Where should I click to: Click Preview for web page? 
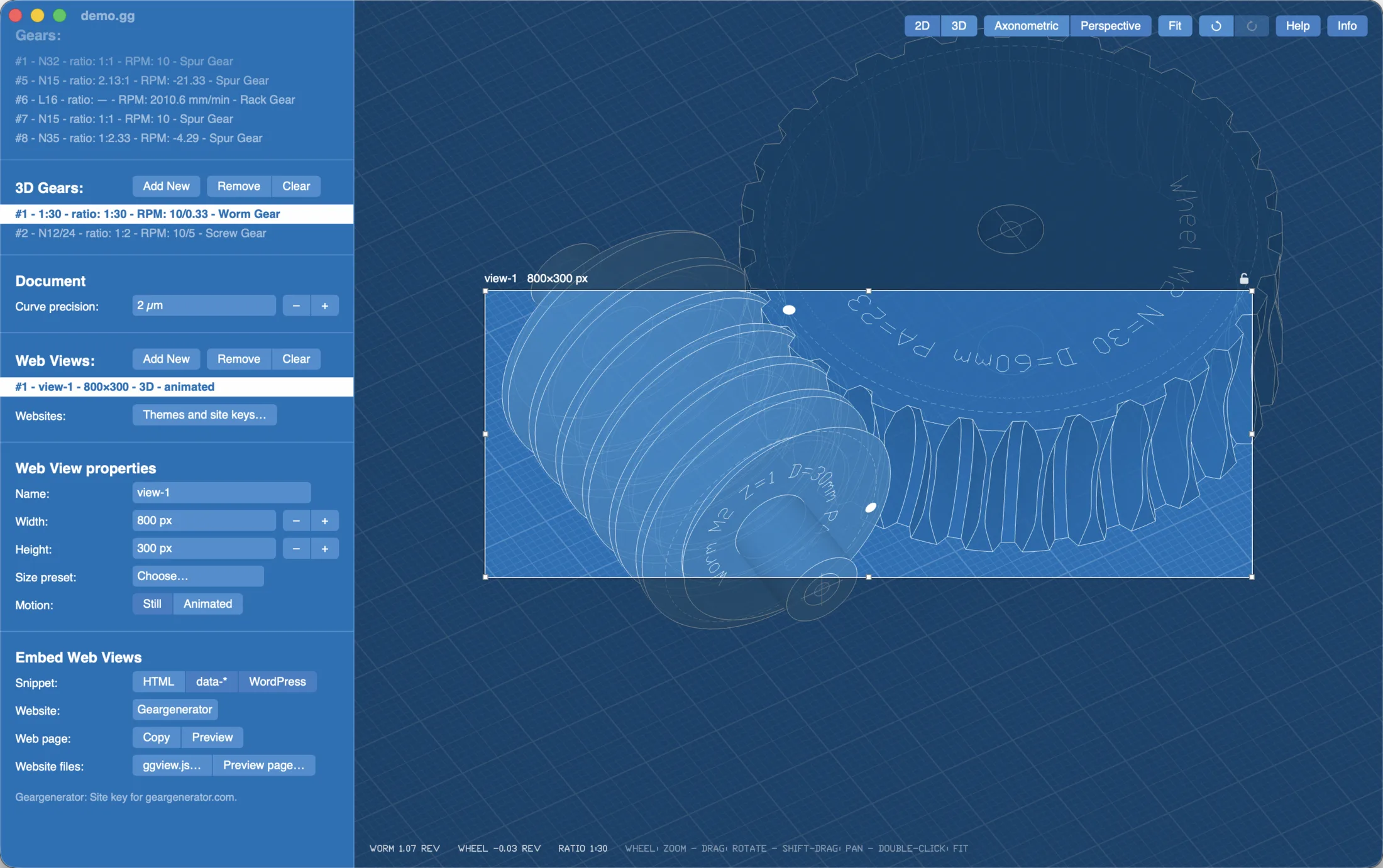coord(212,737)
